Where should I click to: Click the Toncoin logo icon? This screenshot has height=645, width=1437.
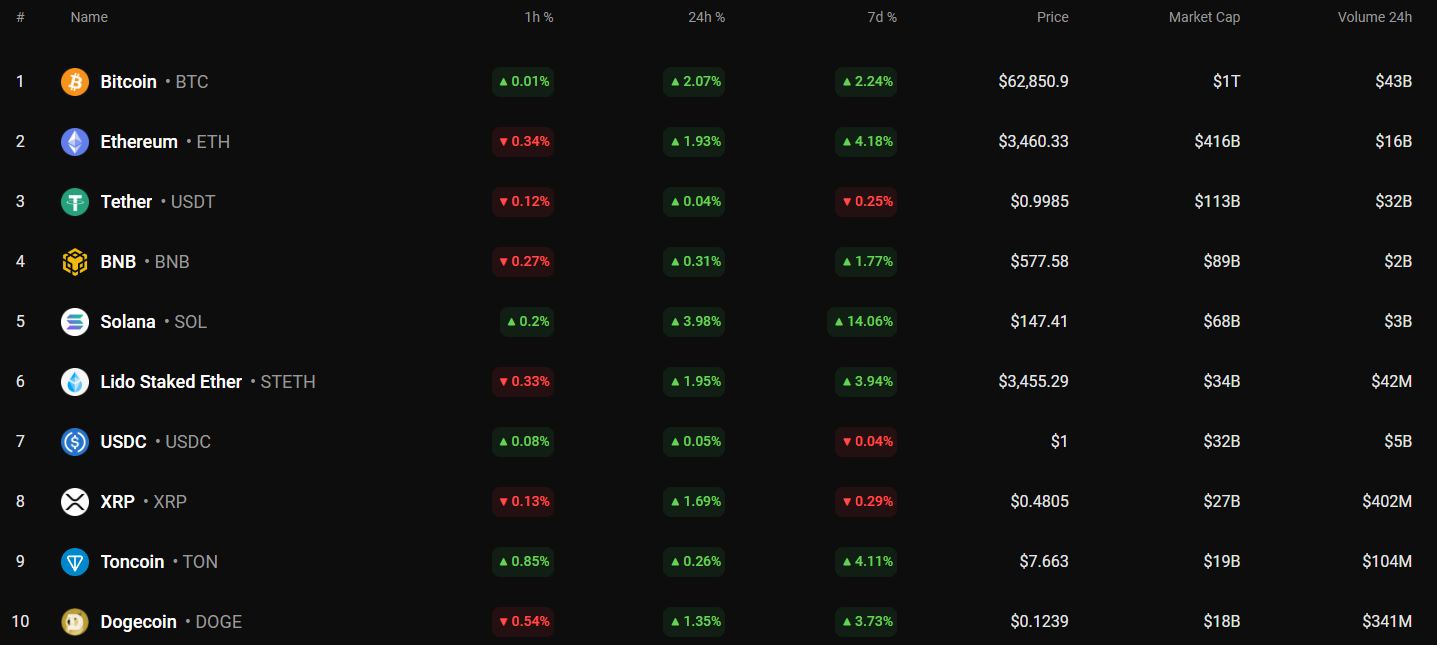(75, 562)
